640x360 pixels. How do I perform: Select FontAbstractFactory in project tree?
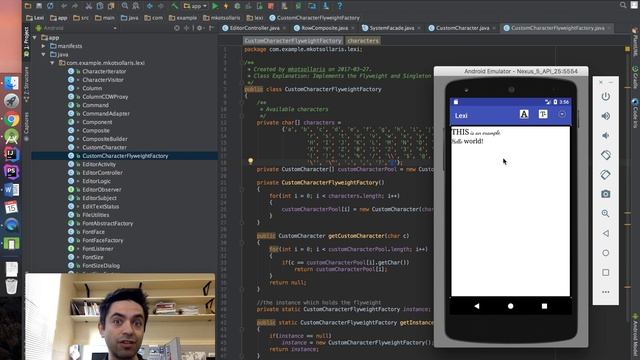[x=108, y=224]
